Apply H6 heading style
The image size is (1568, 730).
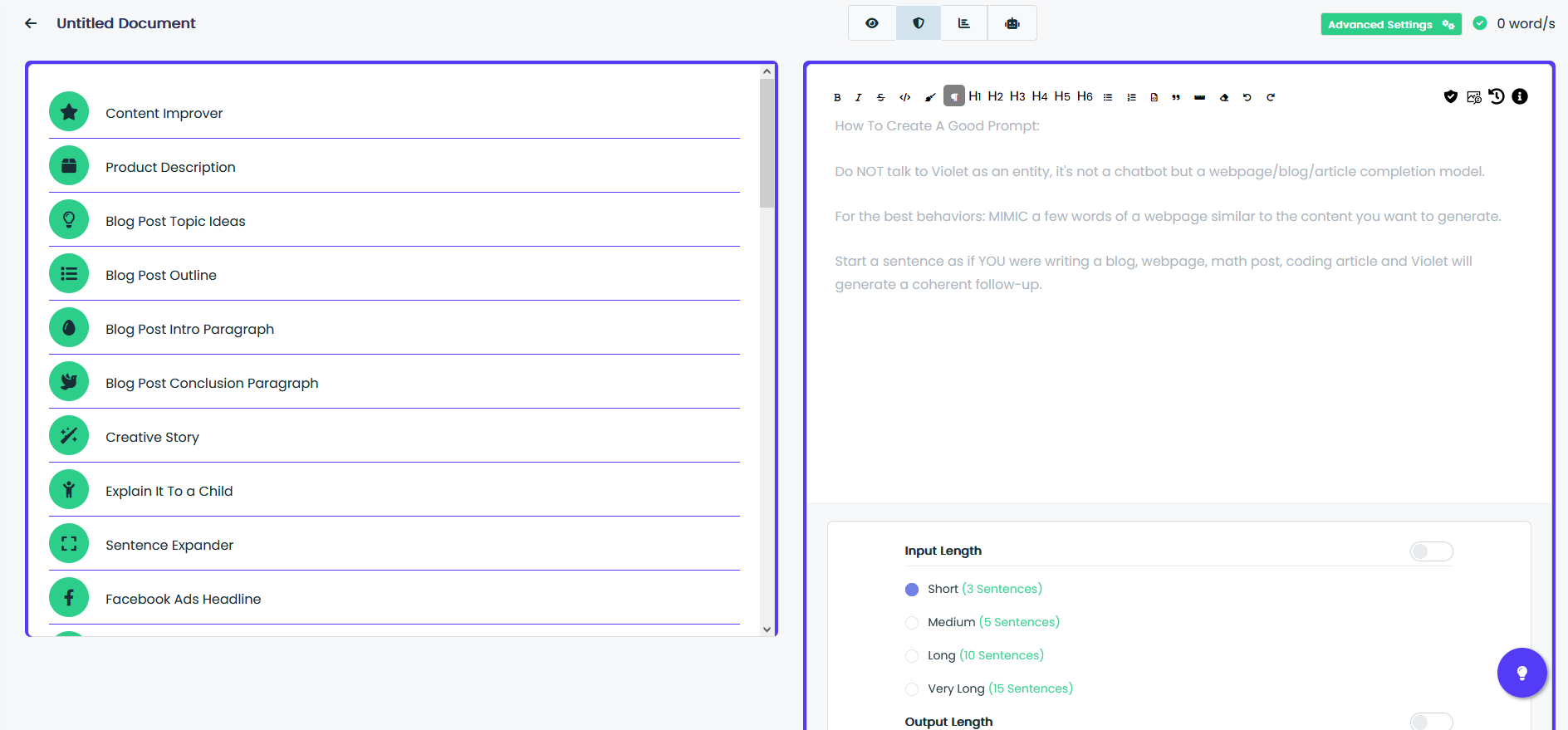pos(1085,96)
